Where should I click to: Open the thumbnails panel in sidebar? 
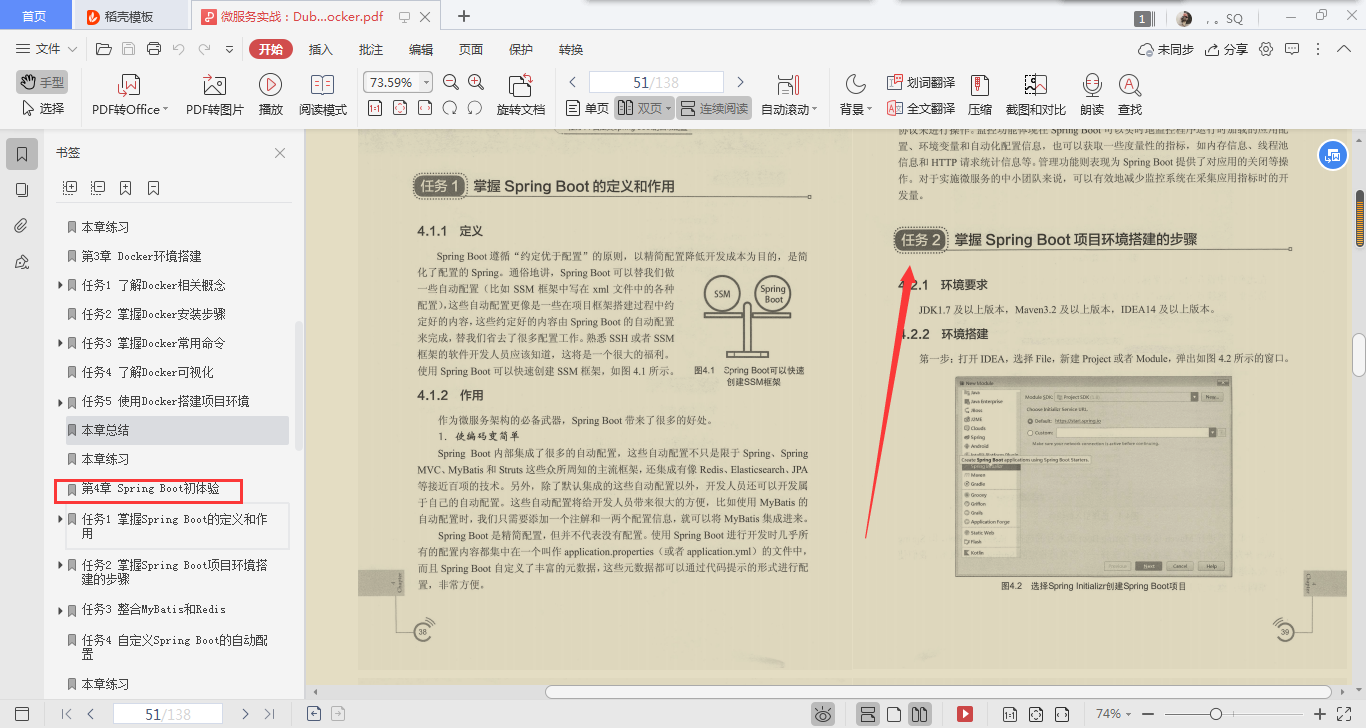coord(22,190)
